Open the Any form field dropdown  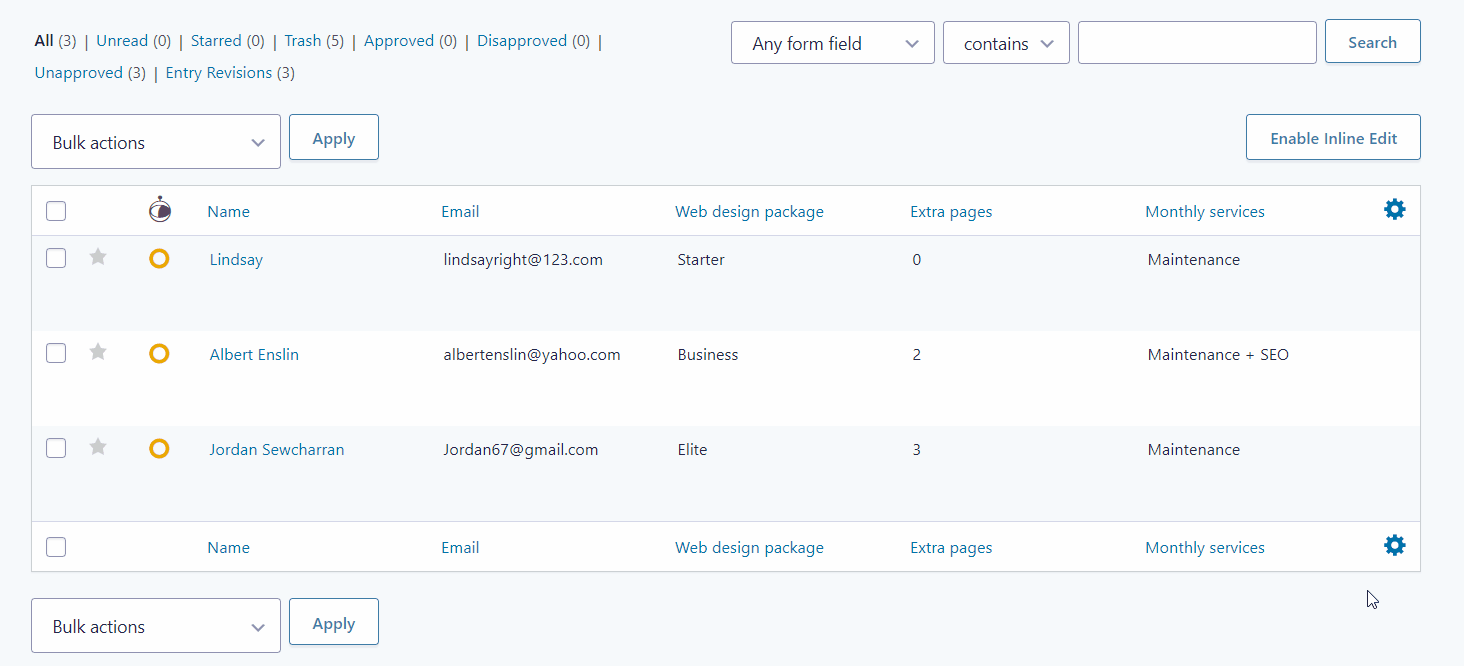[832, 42]
